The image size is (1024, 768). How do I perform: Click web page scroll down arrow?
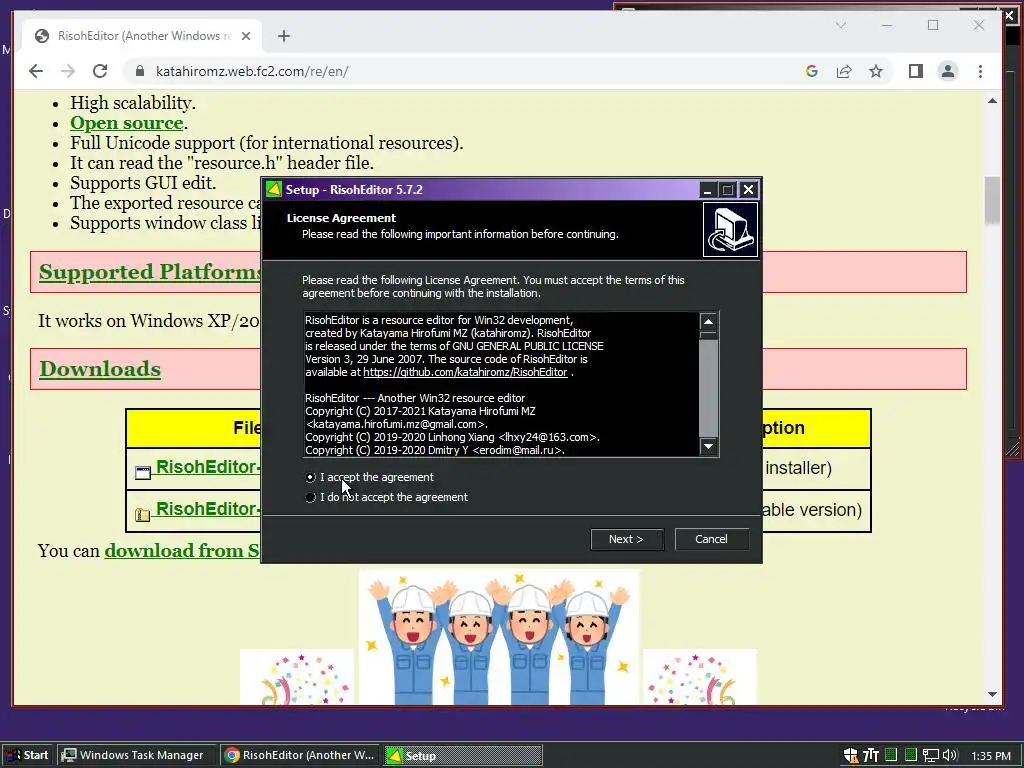click(993, 695)
